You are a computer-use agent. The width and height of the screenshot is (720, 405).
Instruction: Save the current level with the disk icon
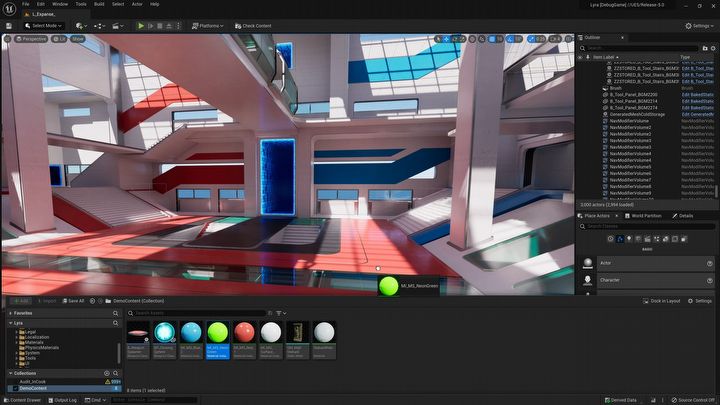pos(9,25)
